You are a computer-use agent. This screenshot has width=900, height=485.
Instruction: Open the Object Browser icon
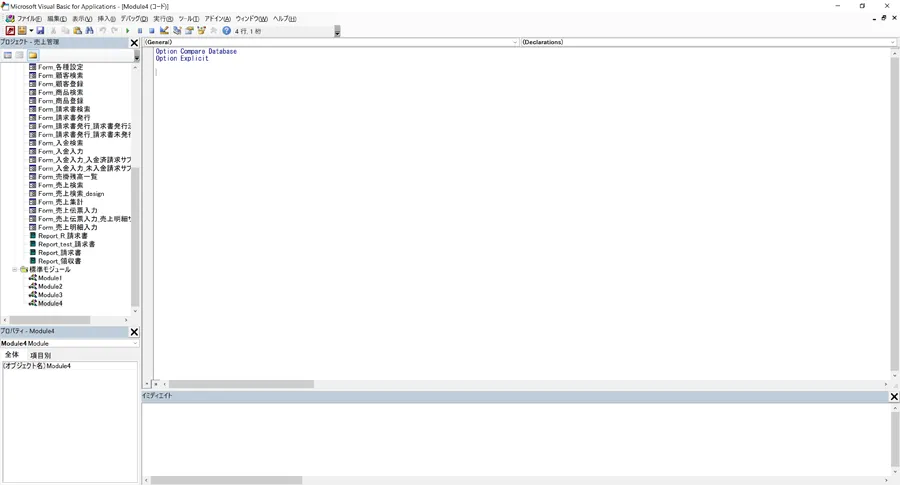(200, 31)
